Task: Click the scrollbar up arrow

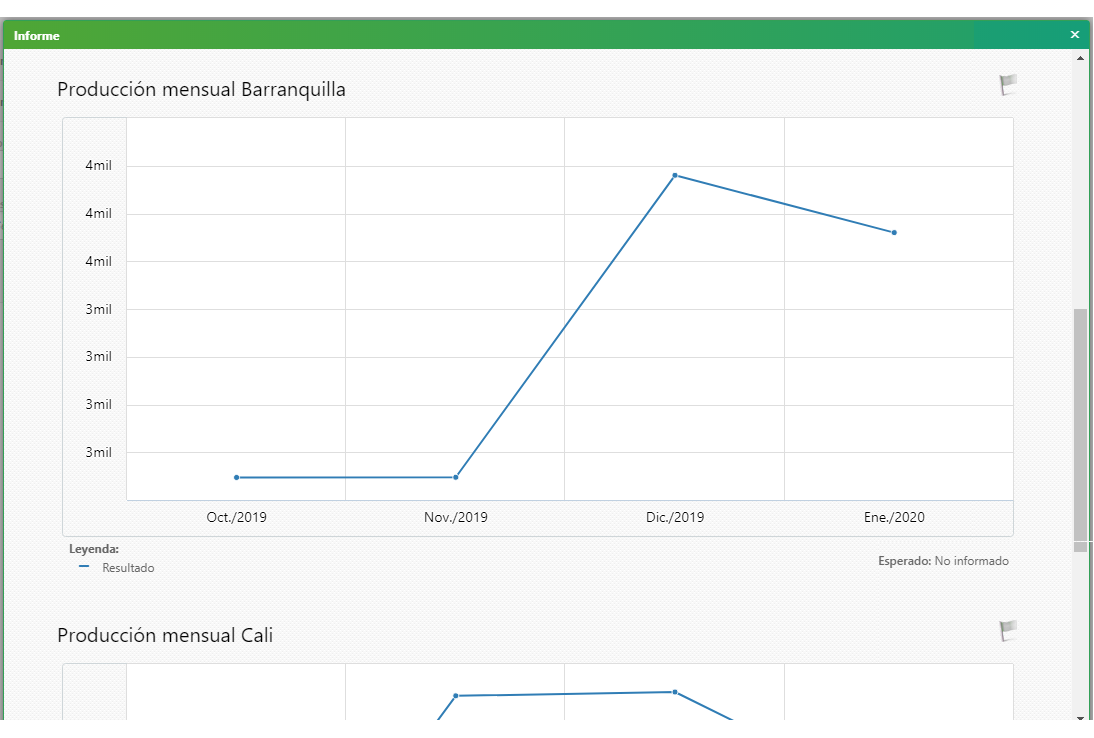Action: 1080,58
